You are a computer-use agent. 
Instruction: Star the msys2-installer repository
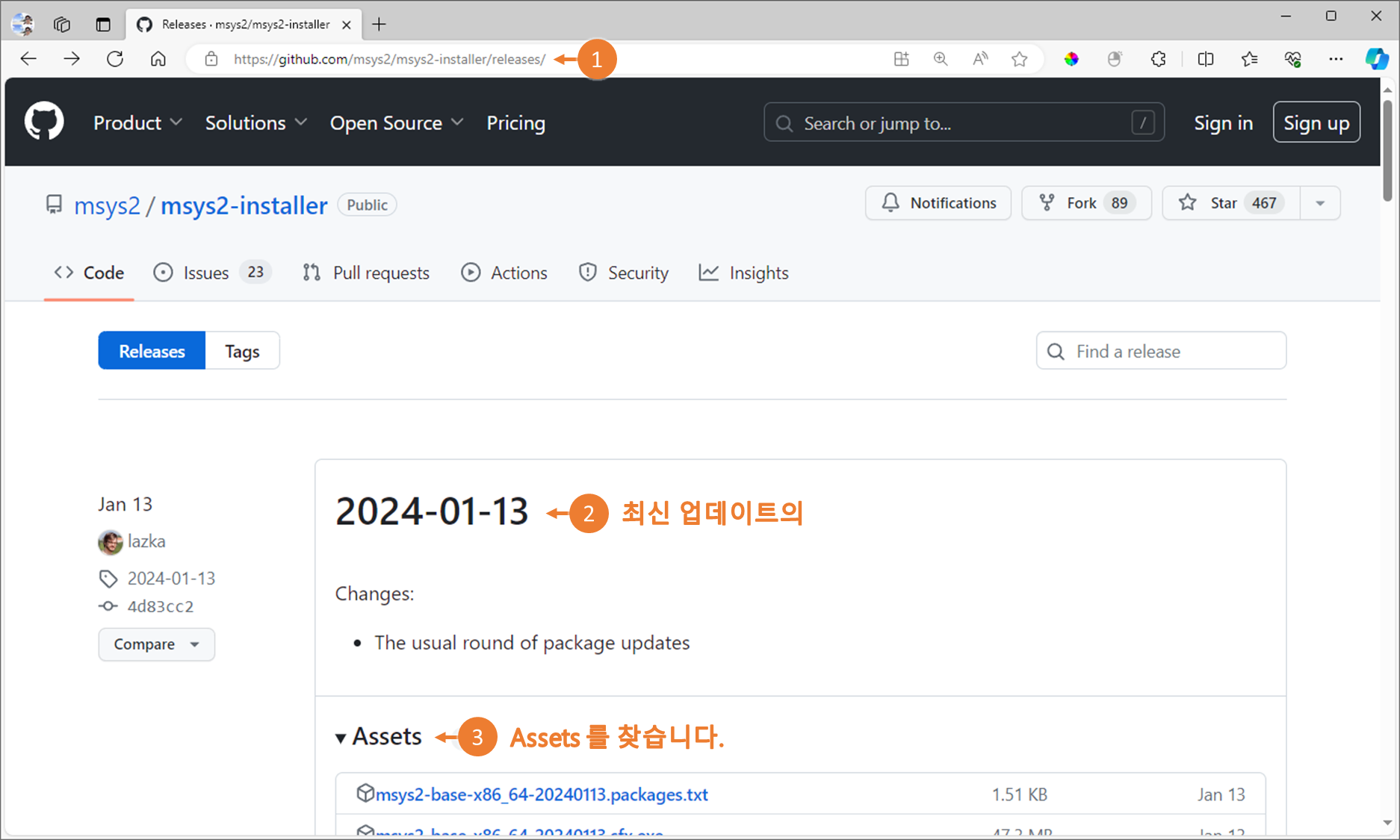[x=1231, y=203]
